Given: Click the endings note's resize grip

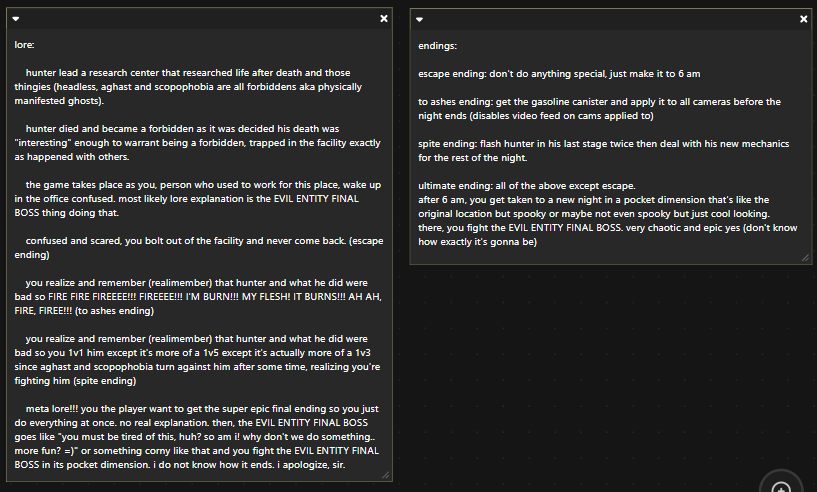Looking at the screenshot, I should [803, 257].
